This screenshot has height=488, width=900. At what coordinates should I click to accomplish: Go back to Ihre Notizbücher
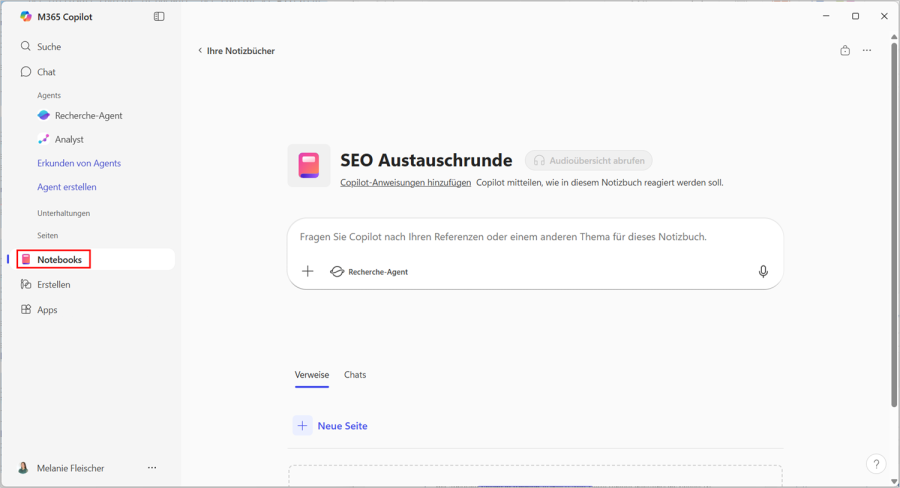coord(236,51)
